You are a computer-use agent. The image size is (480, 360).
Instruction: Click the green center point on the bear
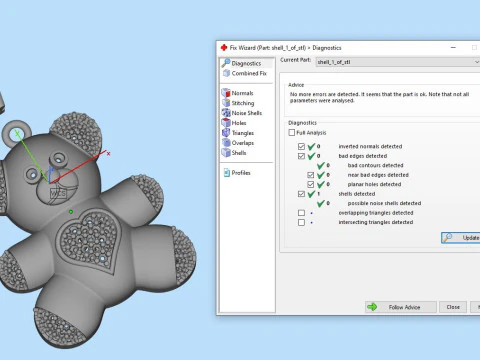coord(71,212)
